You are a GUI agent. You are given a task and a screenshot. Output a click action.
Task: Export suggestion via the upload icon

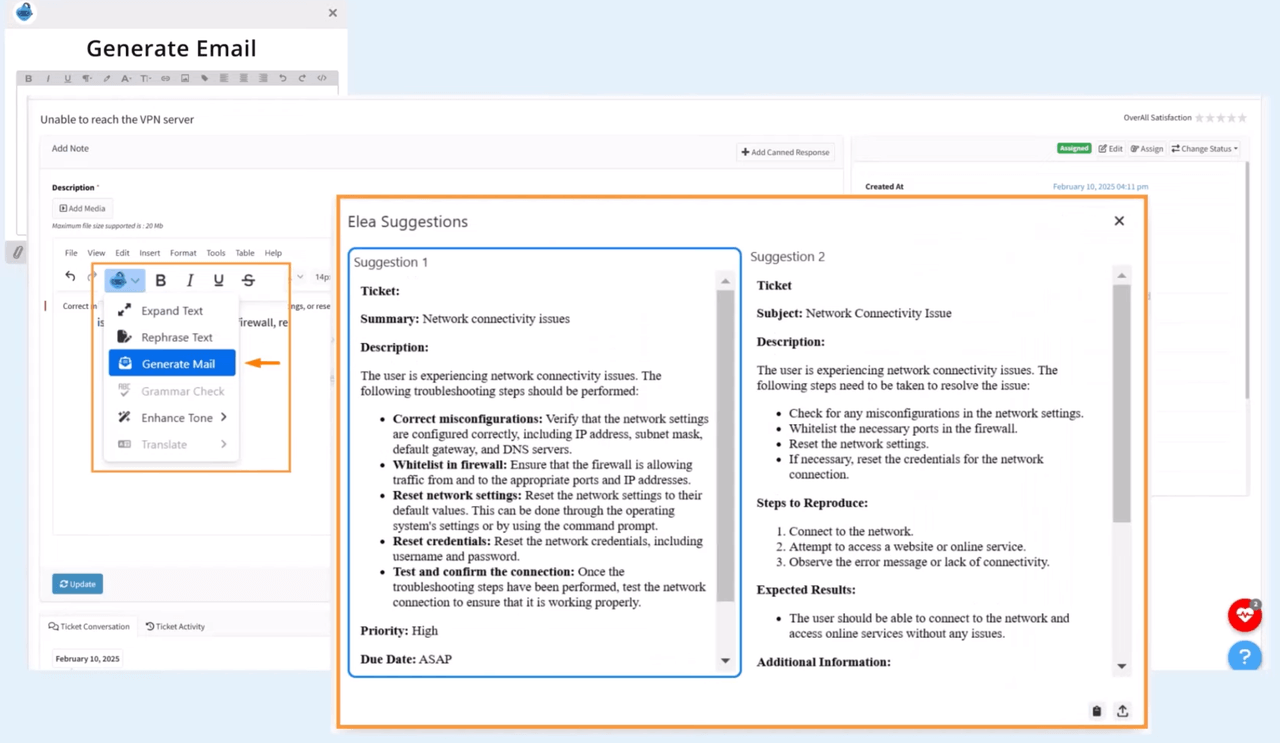(1122, 711)
